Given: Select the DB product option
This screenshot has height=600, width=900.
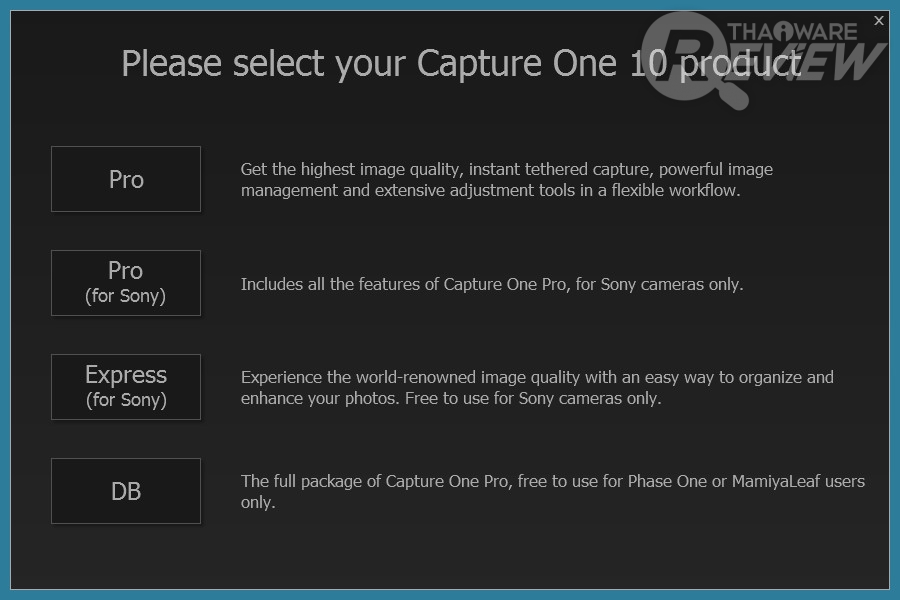Looking at the screenshot, I should (126, 491).
